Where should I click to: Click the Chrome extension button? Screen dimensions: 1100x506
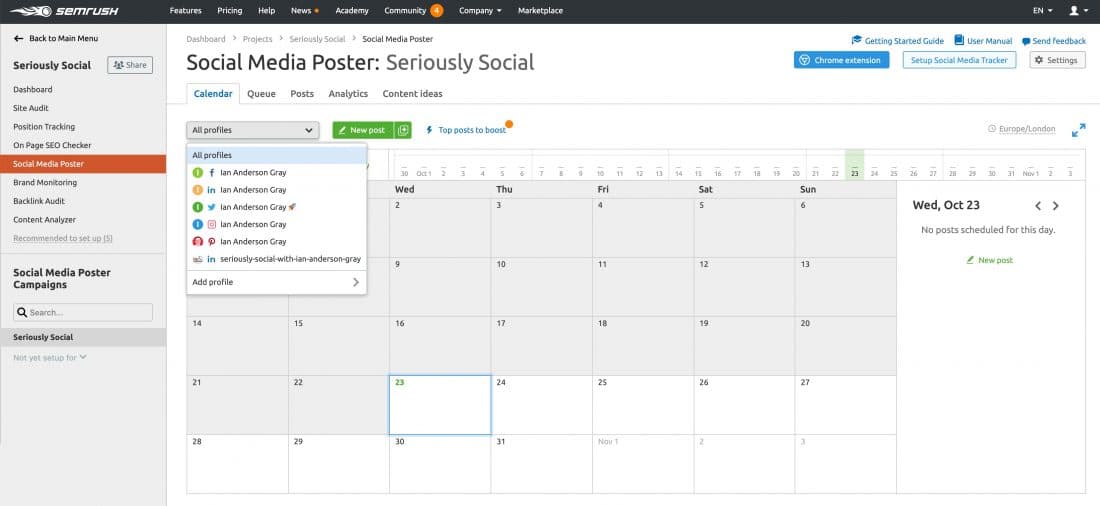coord(841,60)
